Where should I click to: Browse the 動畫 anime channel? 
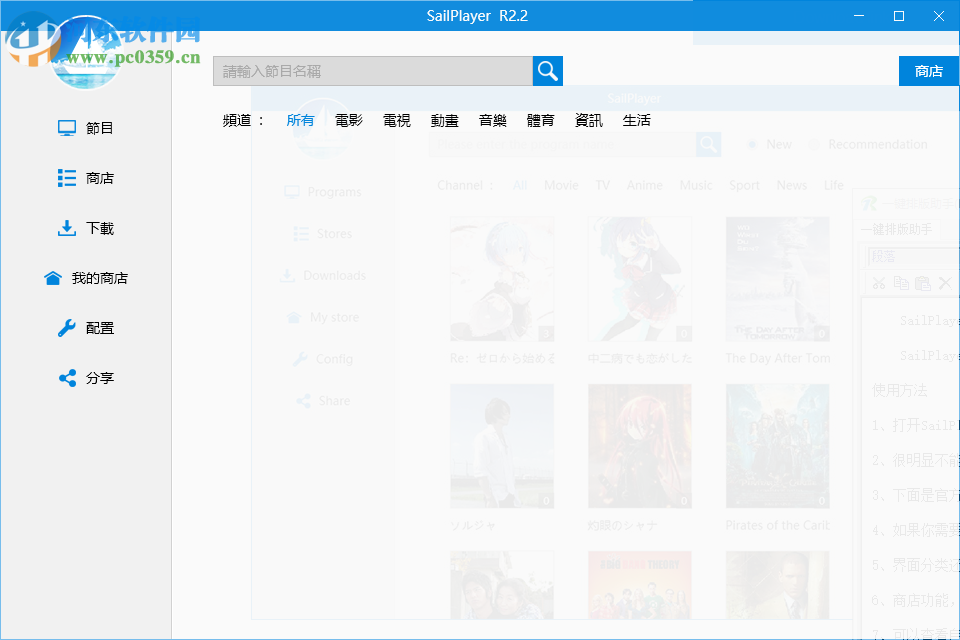(x=444, y=120)
